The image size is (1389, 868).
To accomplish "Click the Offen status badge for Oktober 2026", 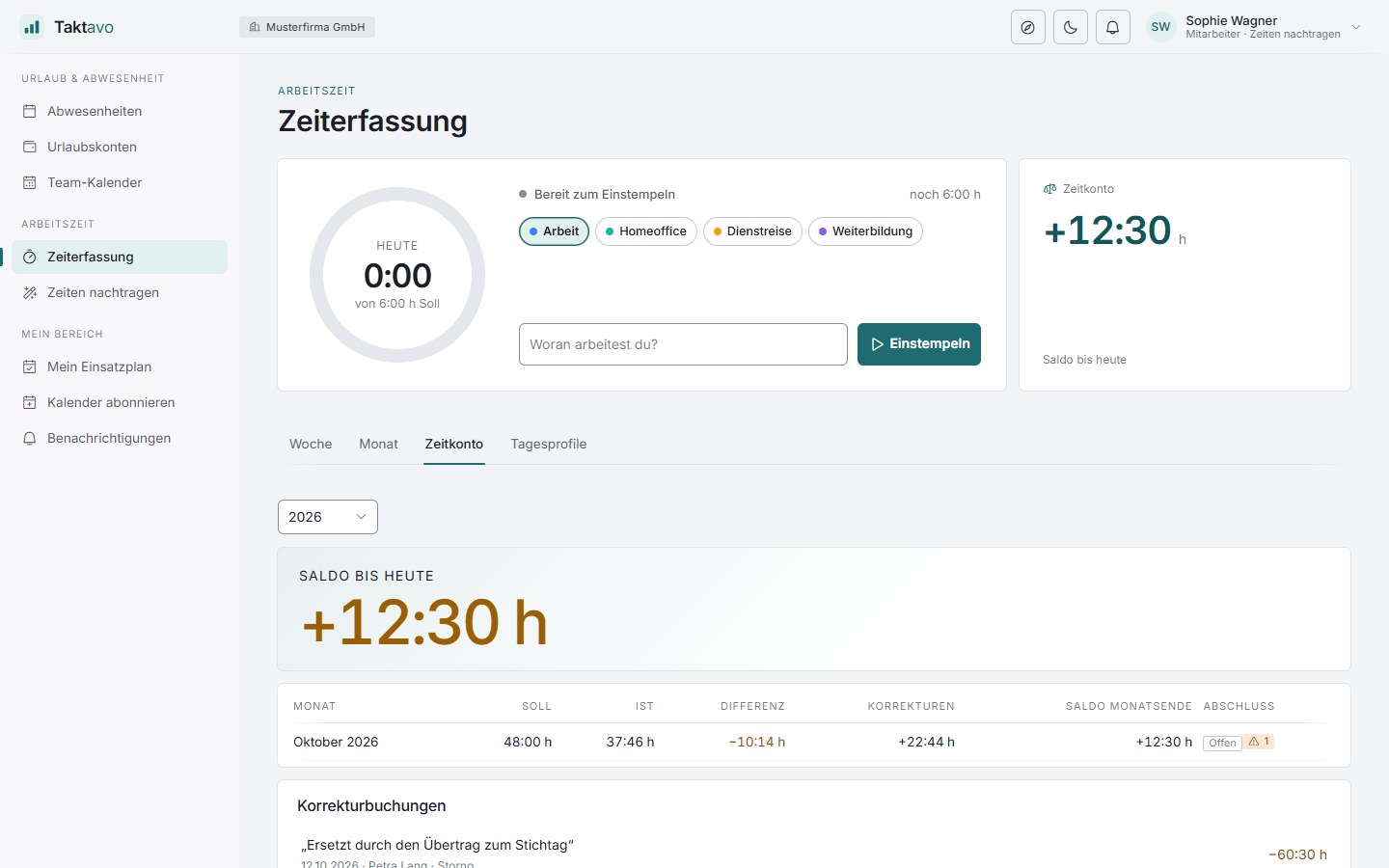I will pos(1222,743).
